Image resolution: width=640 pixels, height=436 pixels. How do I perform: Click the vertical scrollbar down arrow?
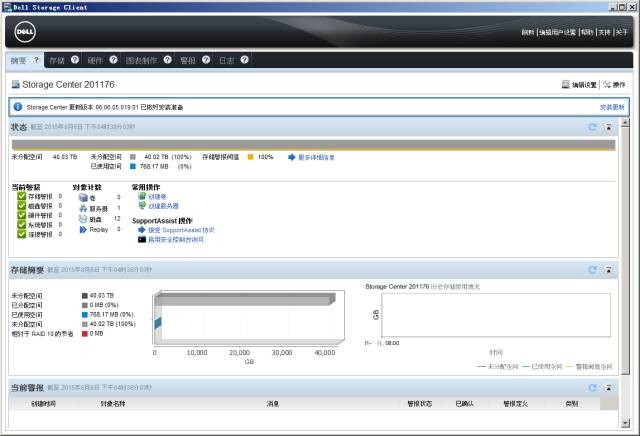point(625,423)
